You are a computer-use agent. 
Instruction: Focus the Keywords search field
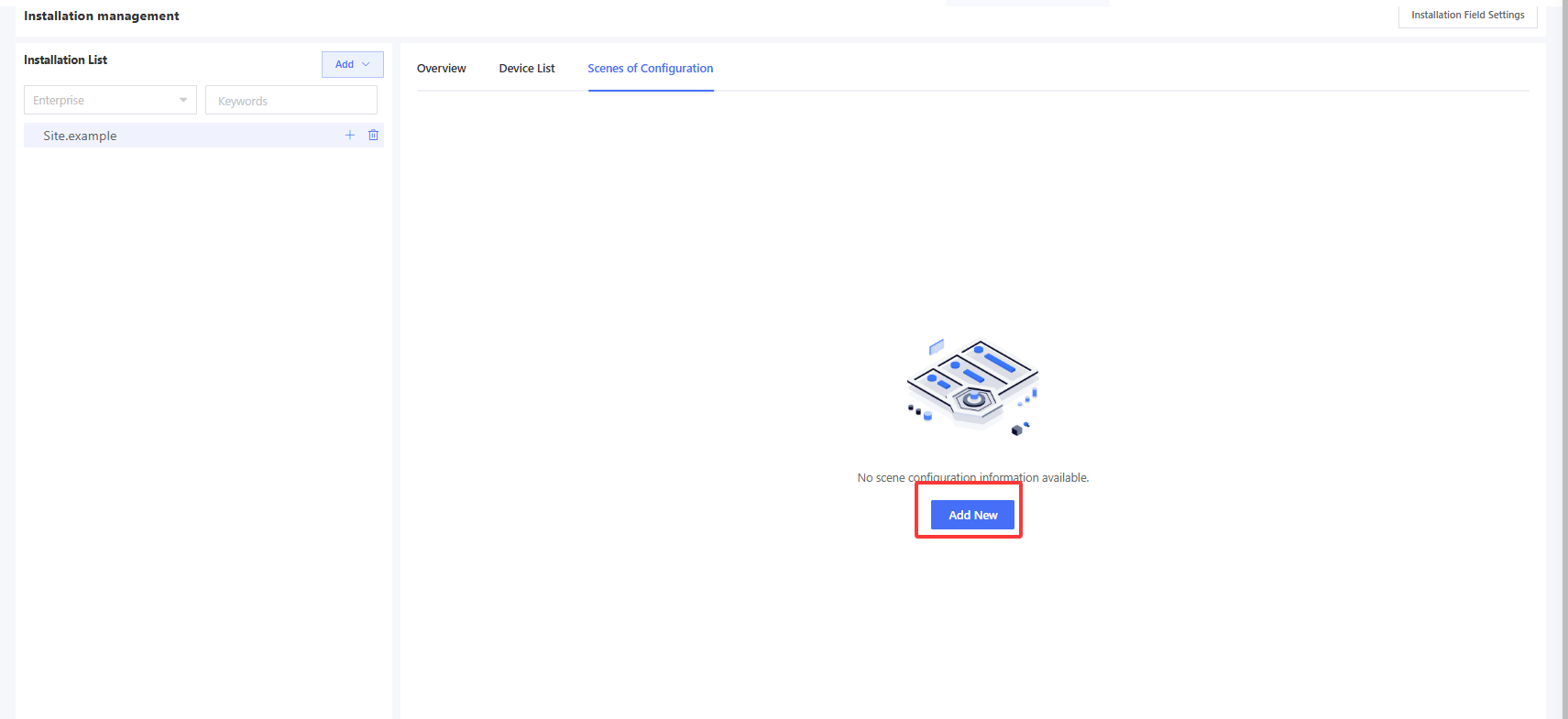[x=291, y=101]
